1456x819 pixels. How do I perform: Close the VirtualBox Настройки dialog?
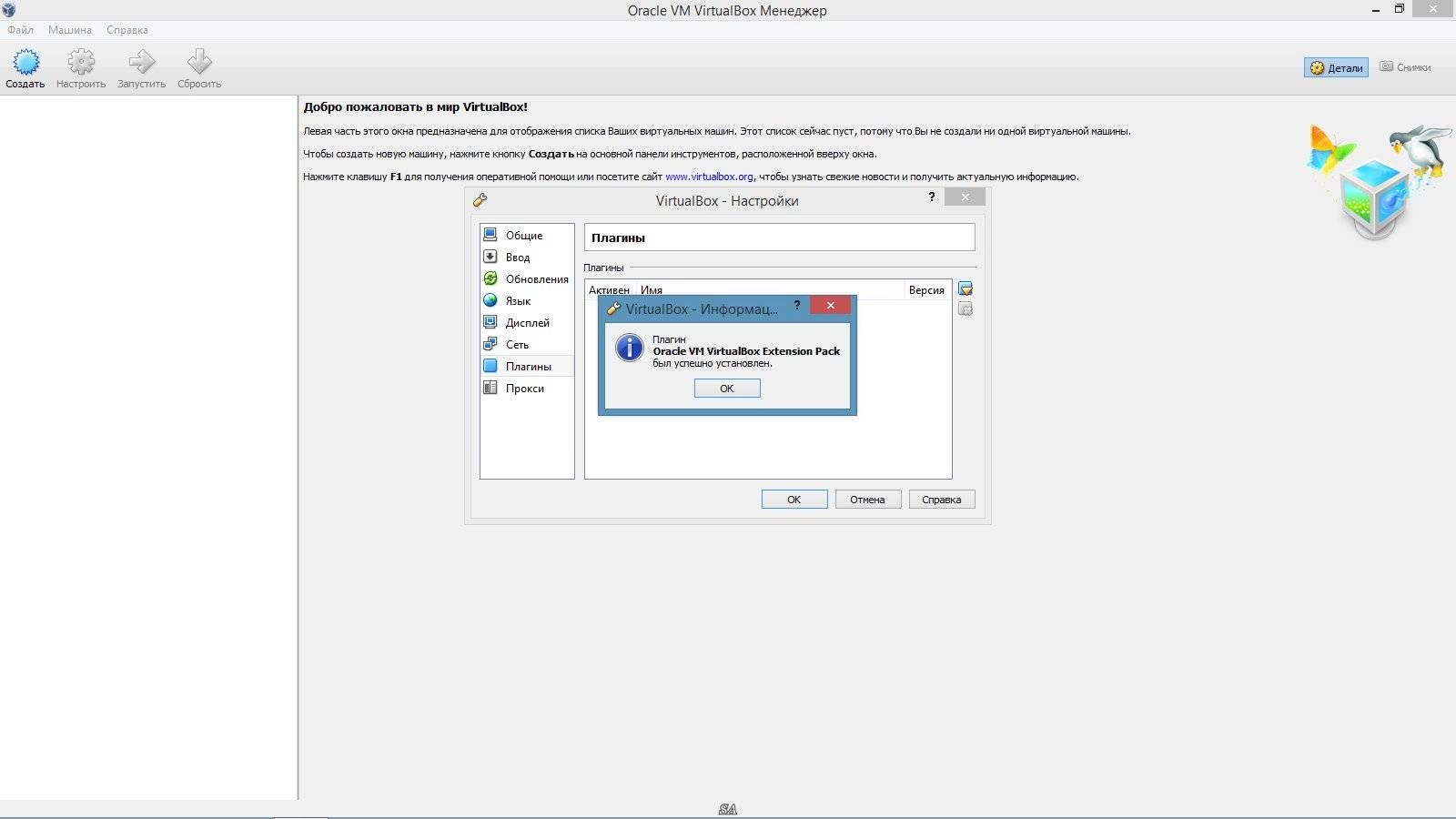click(965, 197)
